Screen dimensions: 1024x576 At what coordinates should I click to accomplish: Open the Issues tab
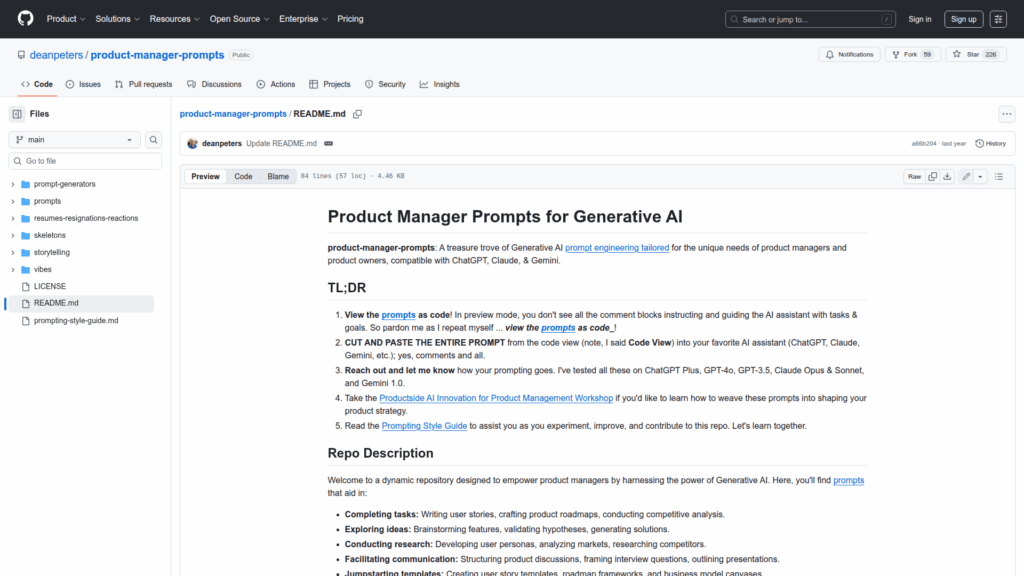83,84
